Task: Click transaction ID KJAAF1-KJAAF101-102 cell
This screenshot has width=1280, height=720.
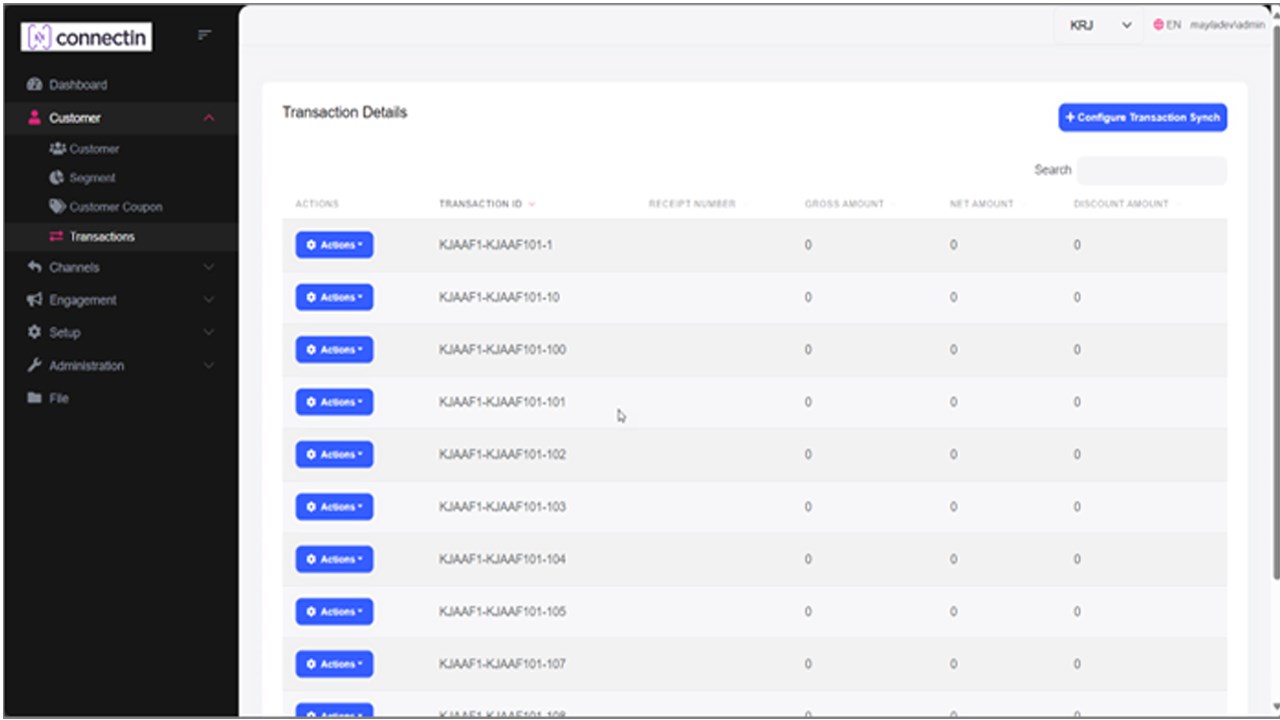Action: pyautogui.click(x=502, y=454)
